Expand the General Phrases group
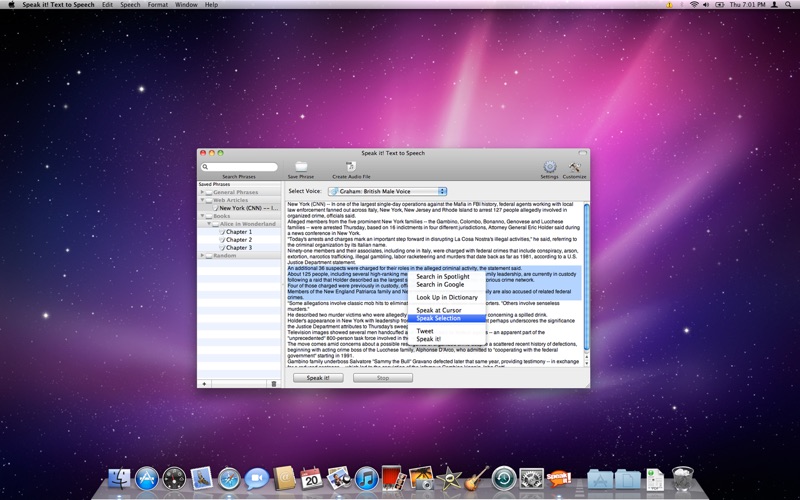The image size is (800, 500). pos(202,192)
